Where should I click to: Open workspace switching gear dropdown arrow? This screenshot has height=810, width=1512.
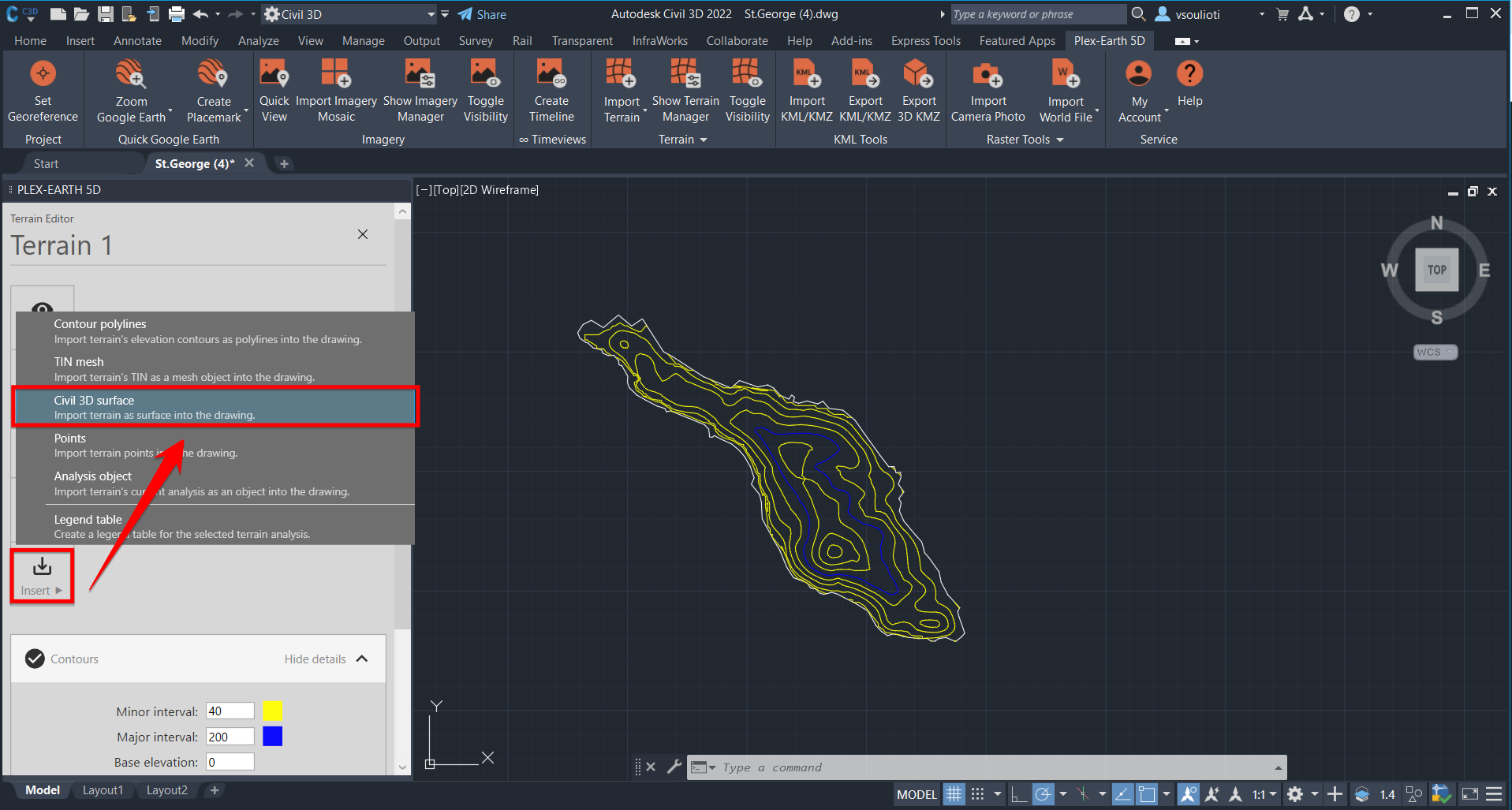1314,794
